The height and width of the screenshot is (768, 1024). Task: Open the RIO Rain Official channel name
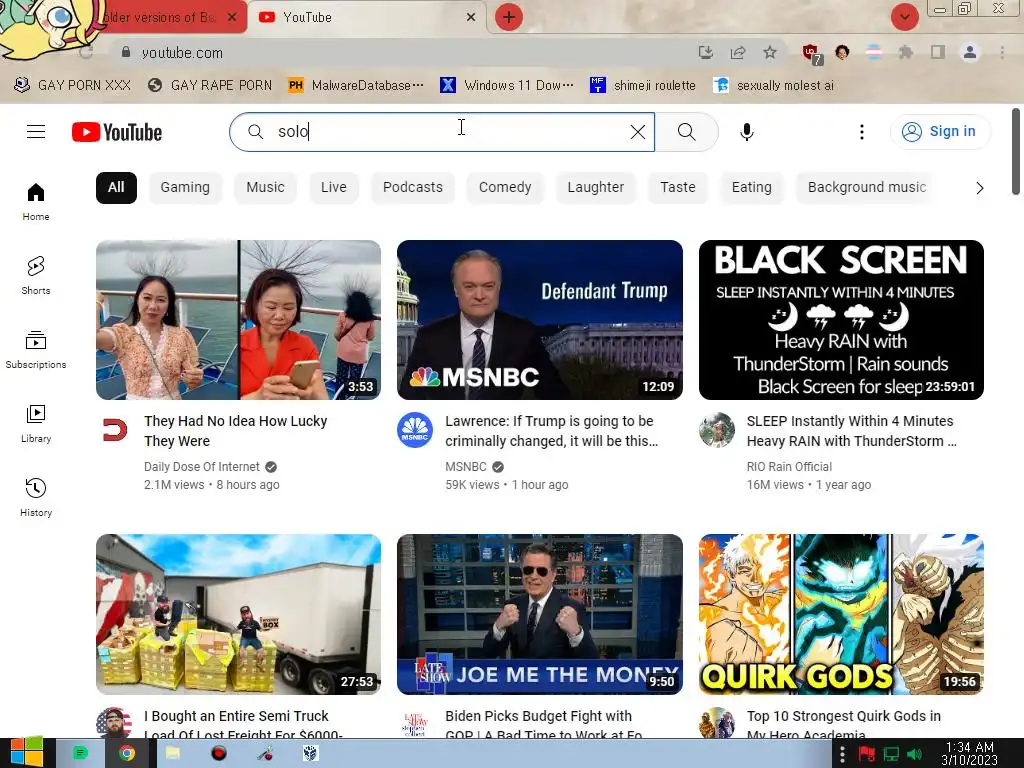coord(789,467)
